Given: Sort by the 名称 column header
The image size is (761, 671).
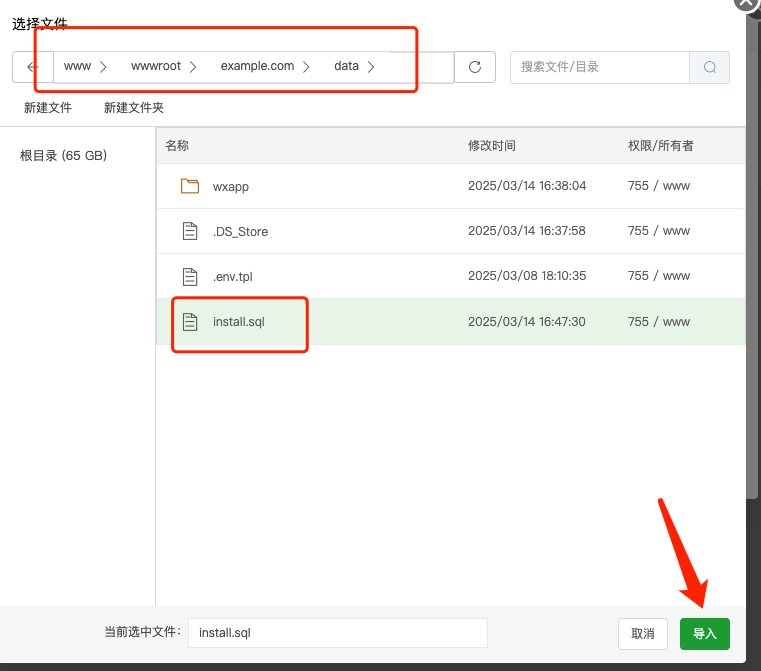Looking at the screenshot, I should pos(177,146).
